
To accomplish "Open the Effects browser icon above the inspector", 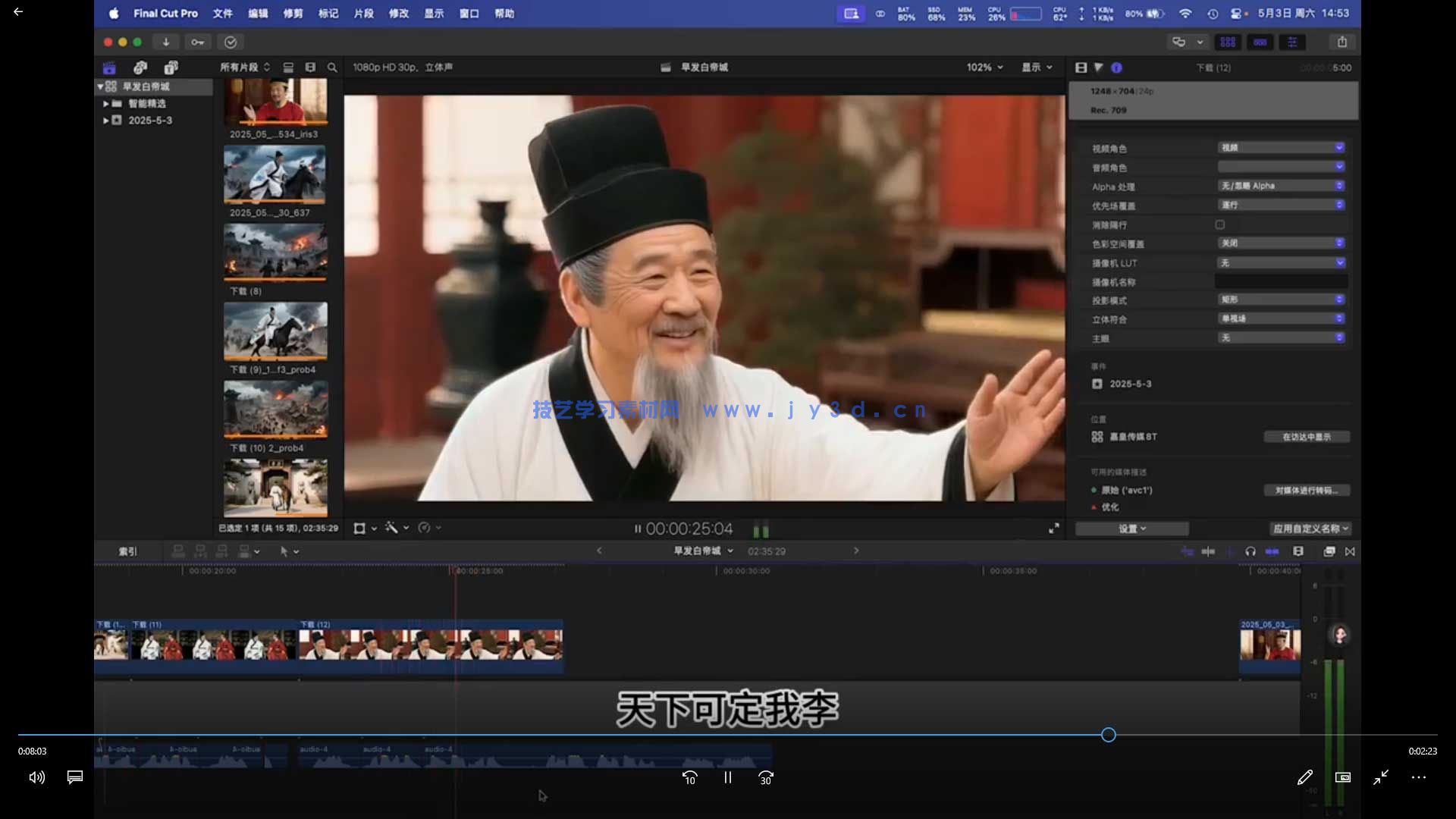I will [1228, 42].
